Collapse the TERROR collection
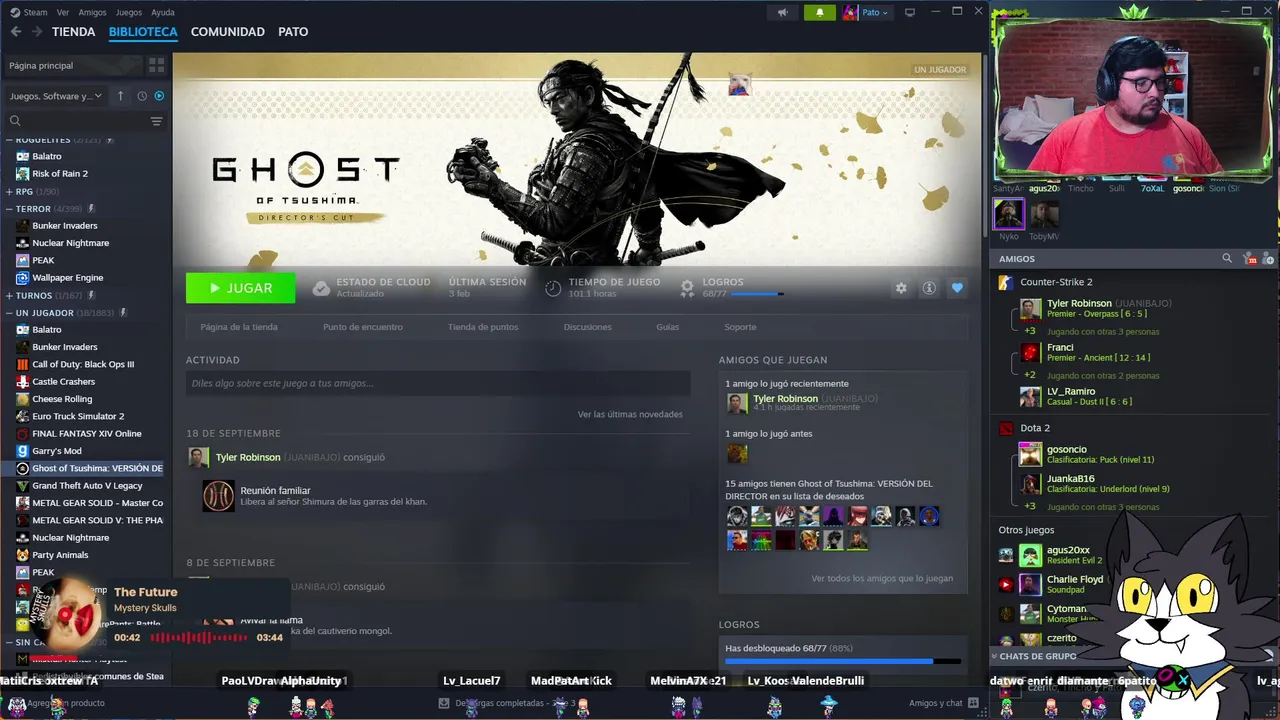This screenshot has height=720, width=1280. tap(8, 209)
